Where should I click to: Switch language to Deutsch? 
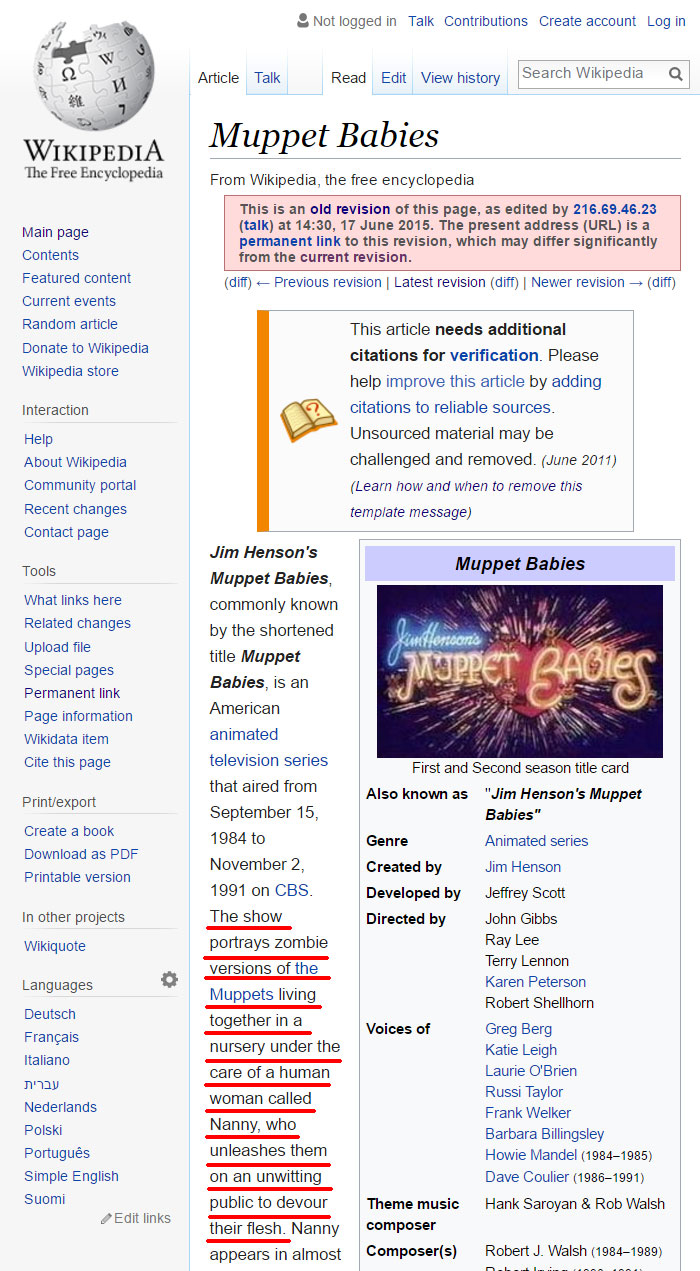pos(50,1014)
